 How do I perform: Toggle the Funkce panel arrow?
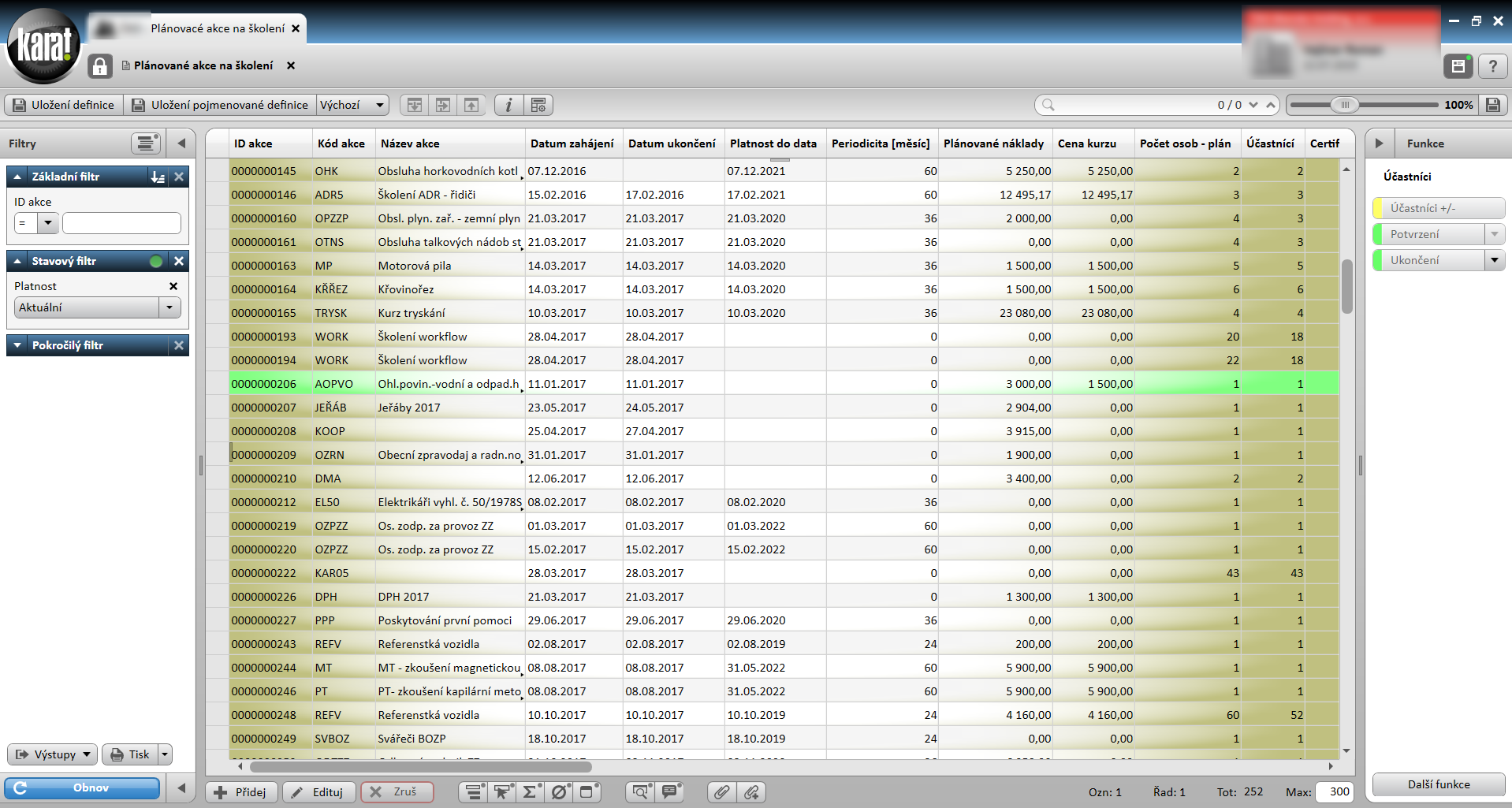tap(1379, 143)
